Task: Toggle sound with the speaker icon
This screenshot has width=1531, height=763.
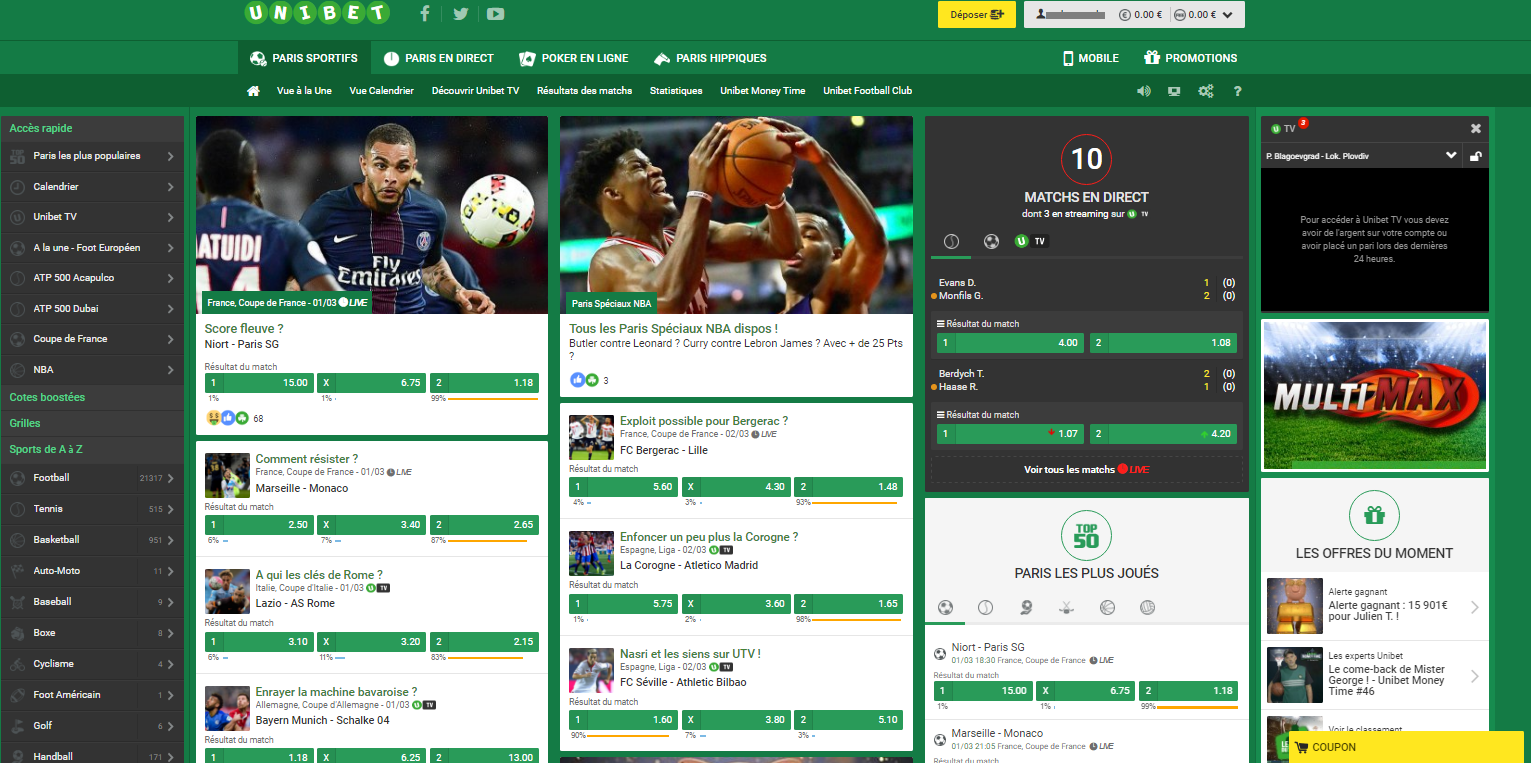Action: [x=1144, y=91]
